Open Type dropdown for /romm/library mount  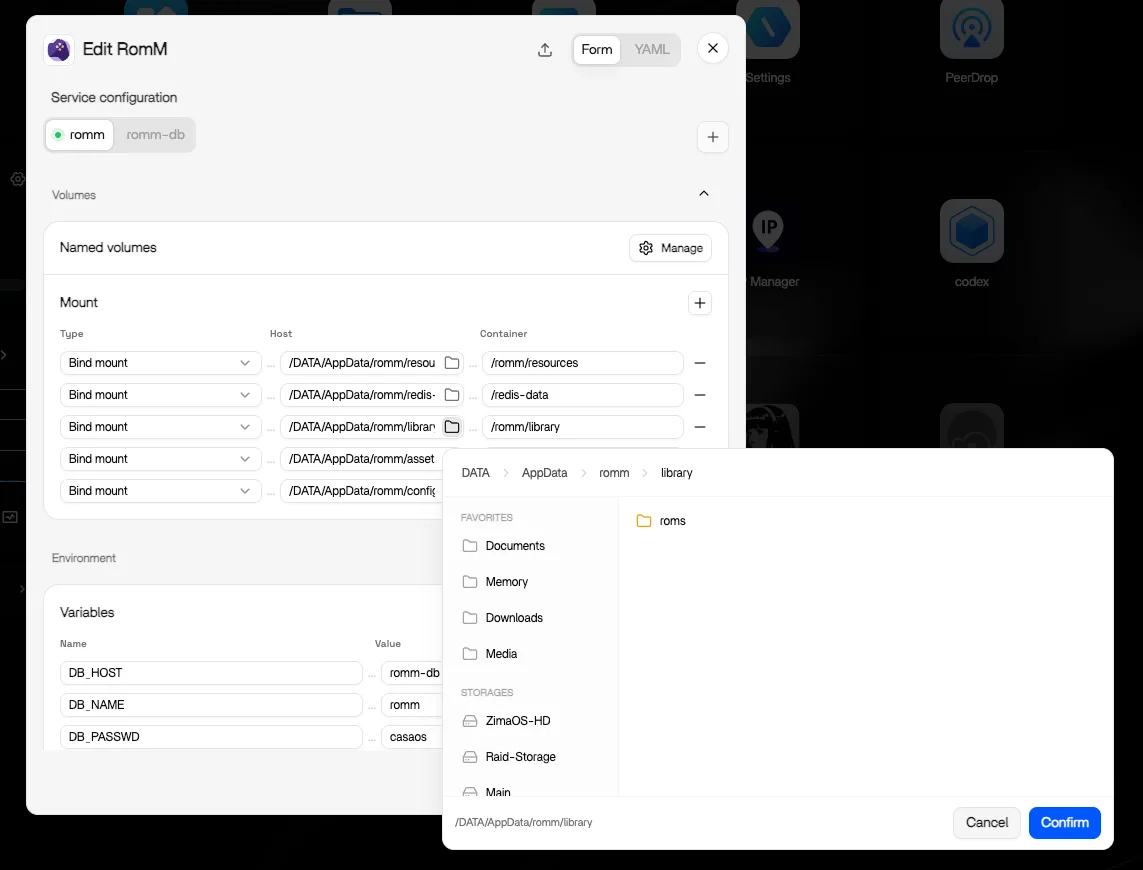[x=160, y=427]
